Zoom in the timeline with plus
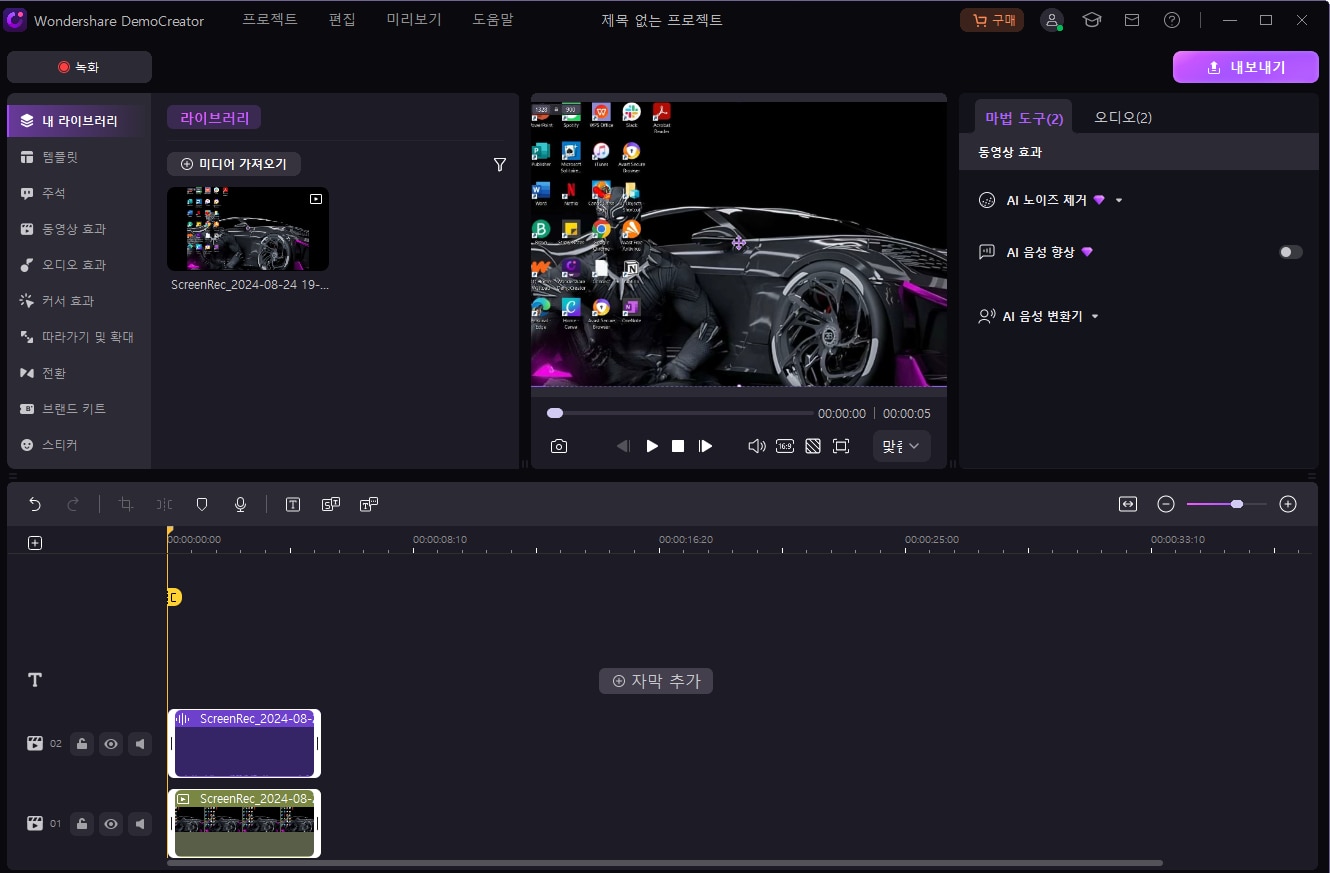The height and width of the screenshot is (873, 1330). 1288,504
